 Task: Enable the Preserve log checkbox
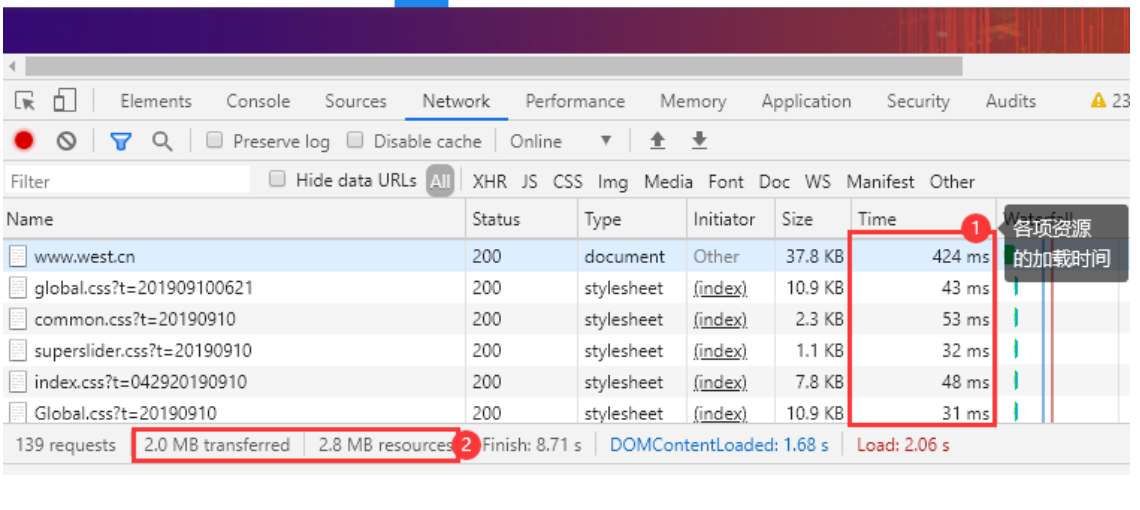click(x=214, y=141)
